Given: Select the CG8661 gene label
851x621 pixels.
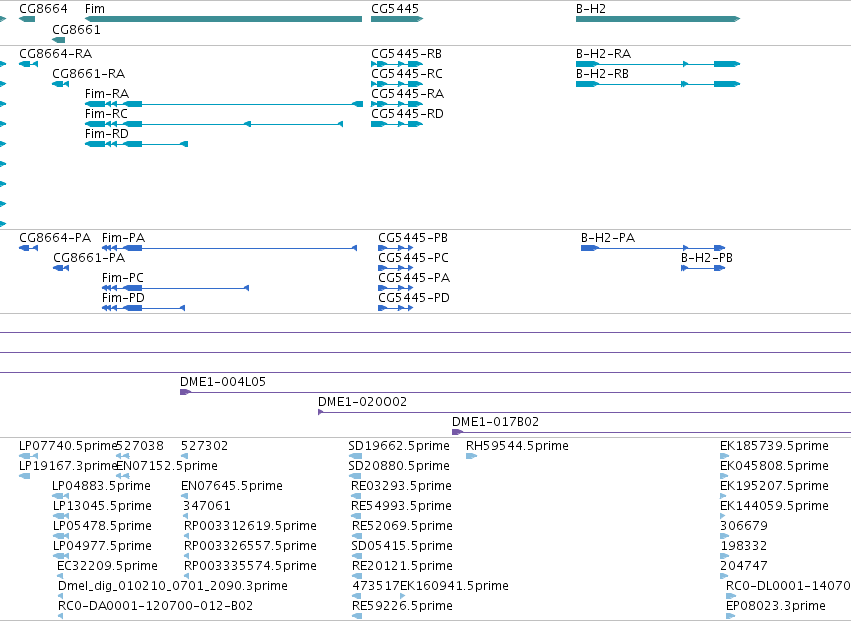Looking at the screenshot, I should tap(77, 29).
